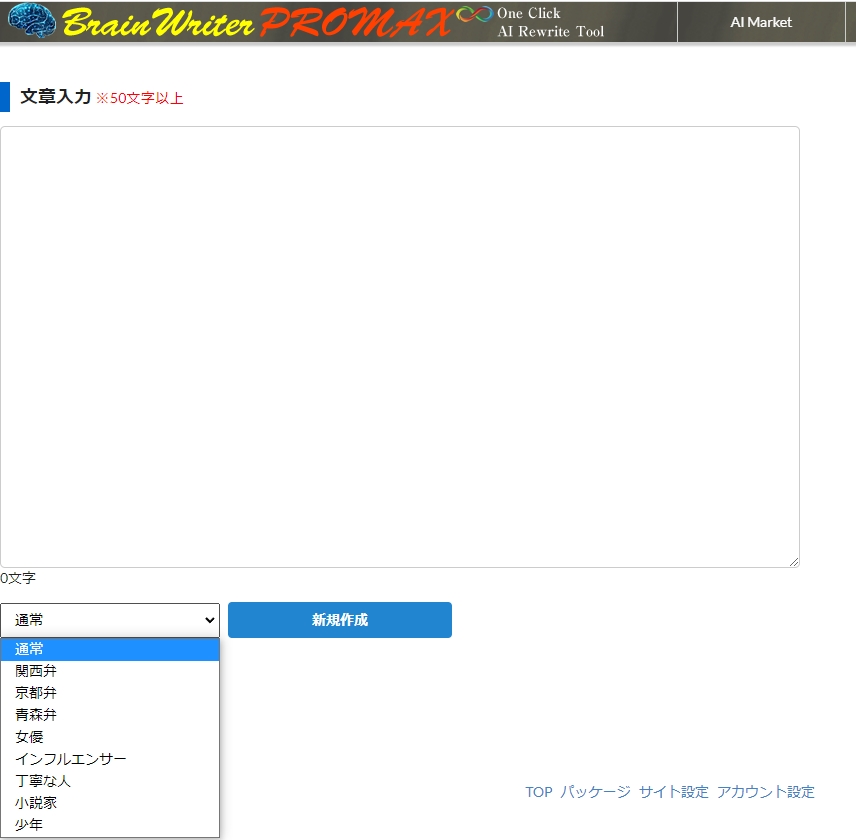Screen dimensions: 856x840
Task: Go to TOP footer link
Action: click(x=538, y=792)
